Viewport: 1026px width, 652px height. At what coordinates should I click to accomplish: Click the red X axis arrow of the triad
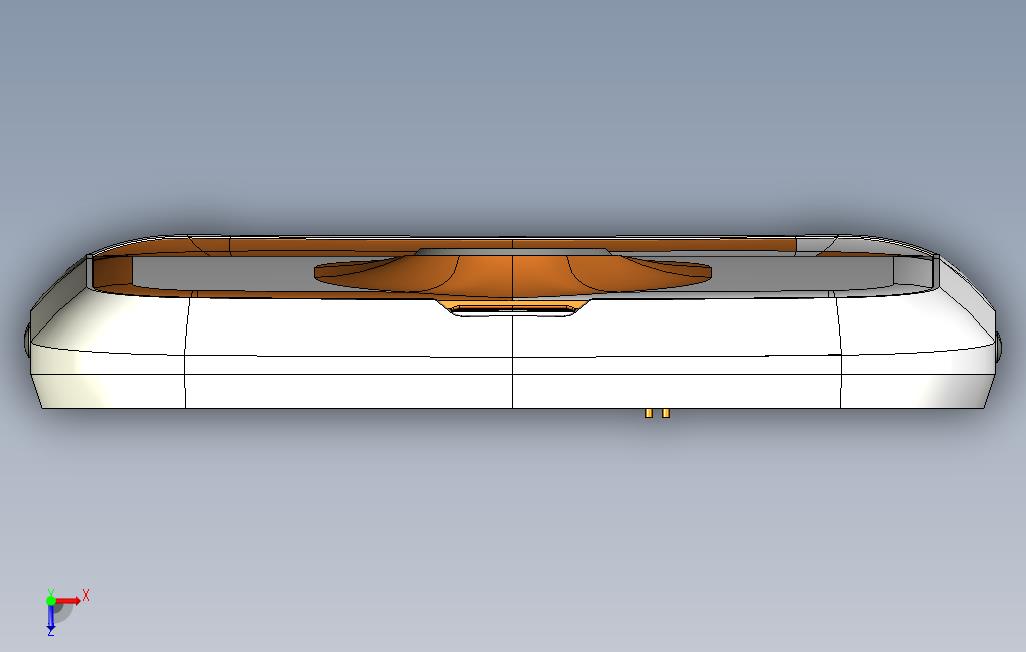[69, 600]
